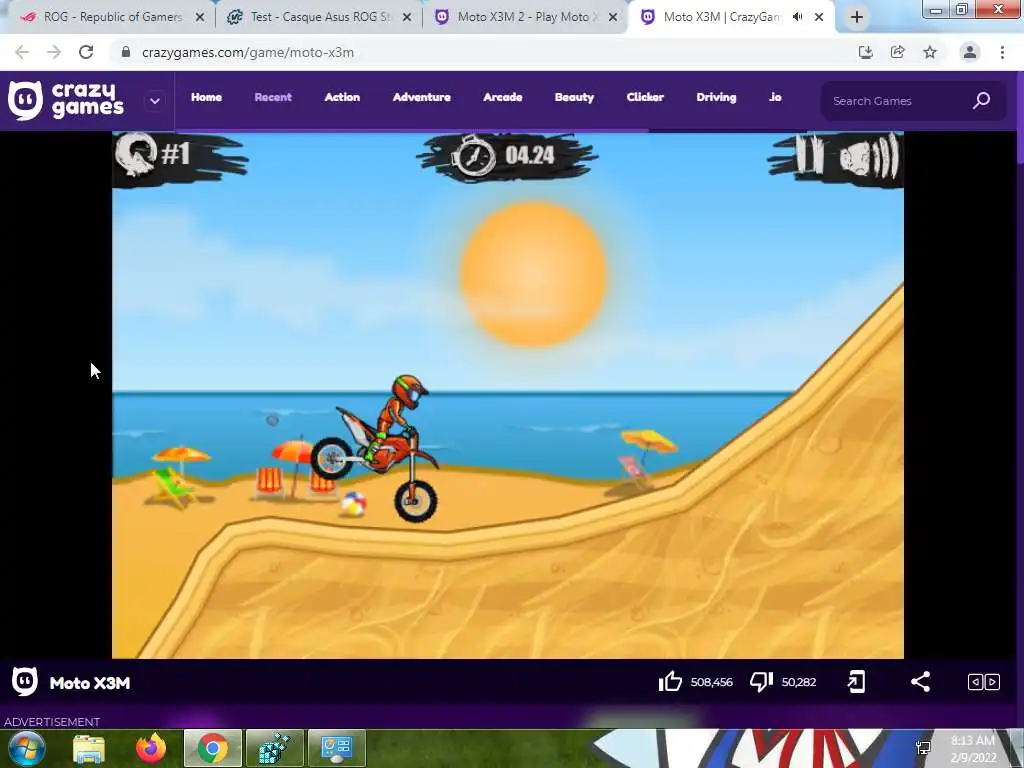Viewport: 1024px width, 768px height.
Task: Open the Chrome profile icon
Action: click(970, 52)
